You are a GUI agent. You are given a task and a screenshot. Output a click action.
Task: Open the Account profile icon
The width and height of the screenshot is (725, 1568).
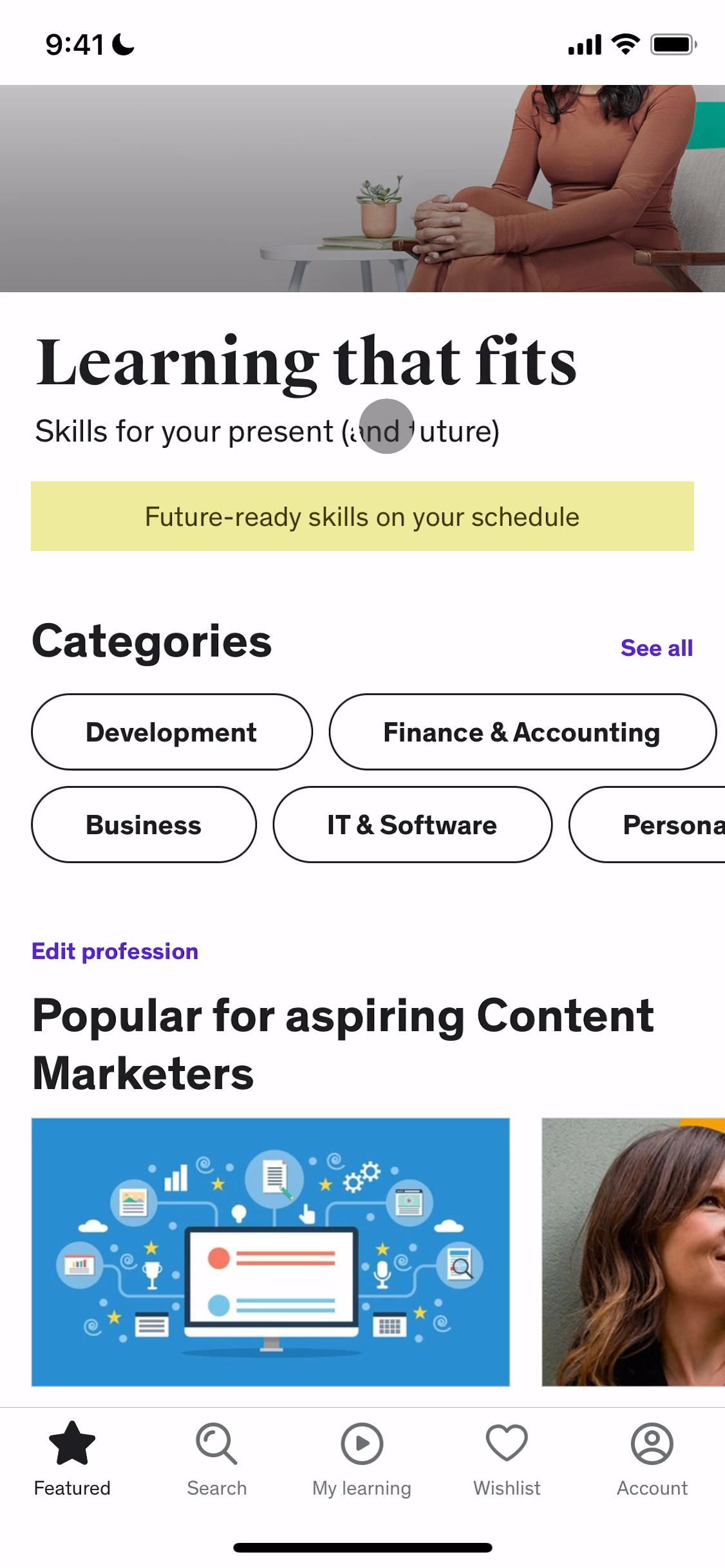(x=652, y=1443)
